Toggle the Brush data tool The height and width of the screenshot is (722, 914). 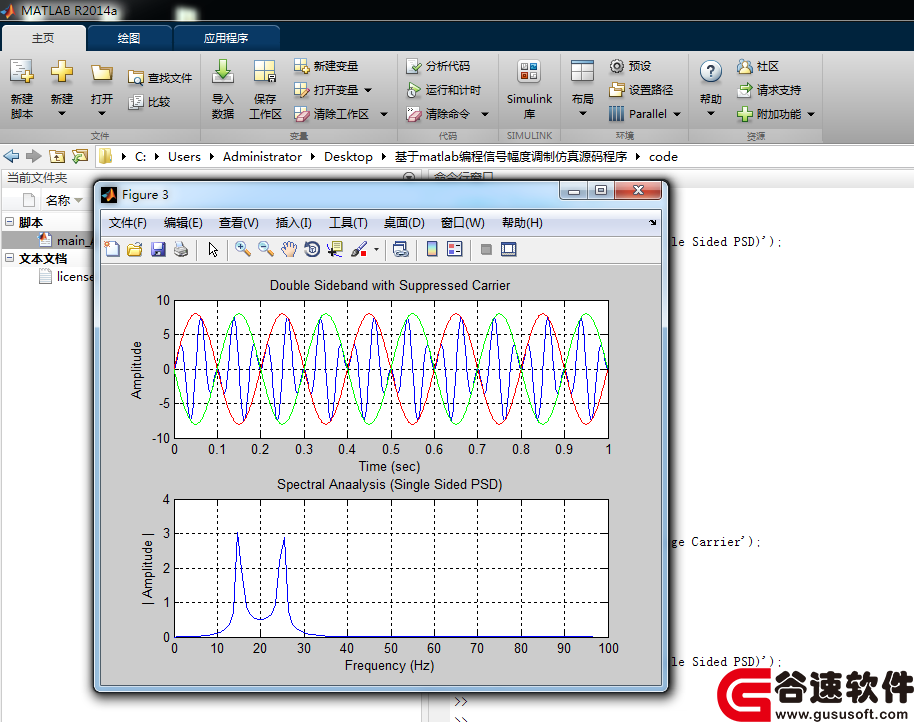[x=359, y=249]
